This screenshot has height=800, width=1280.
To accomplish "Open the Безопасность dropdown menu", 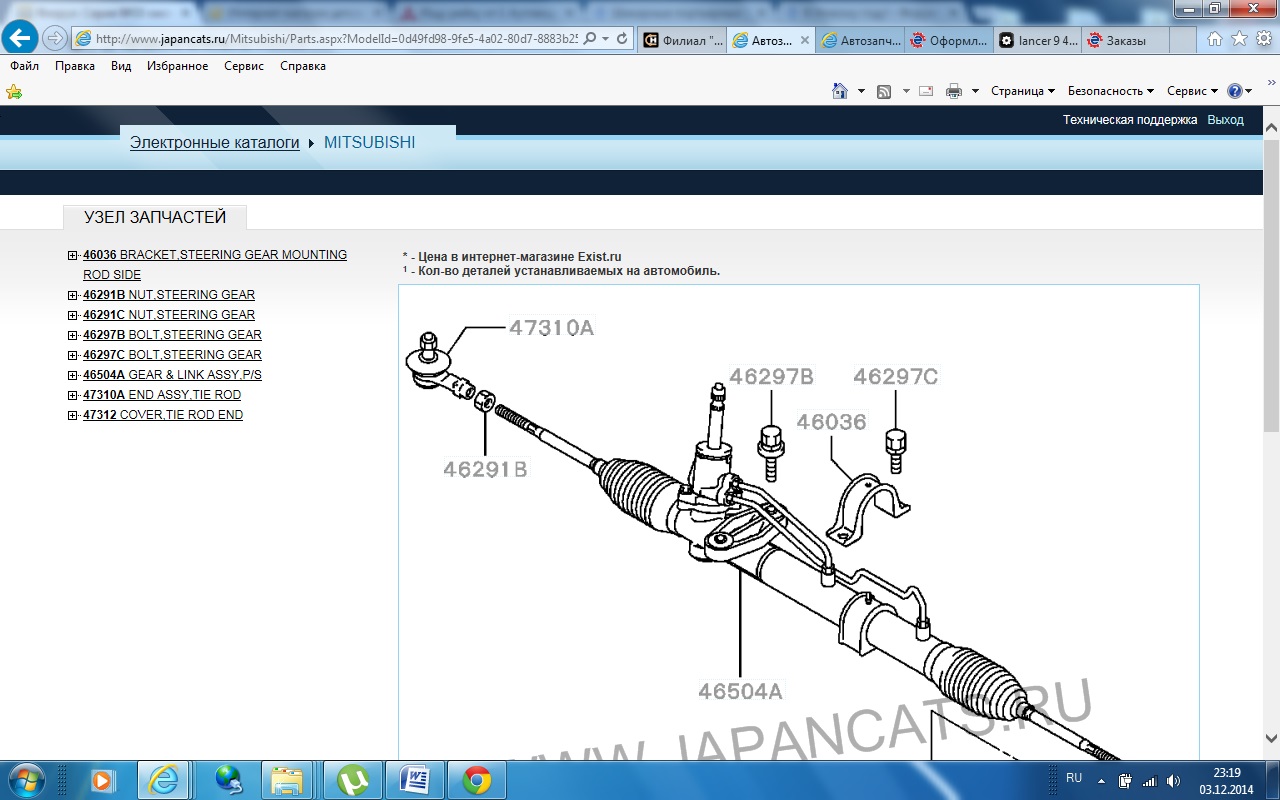I will [x=1110, y=91].
